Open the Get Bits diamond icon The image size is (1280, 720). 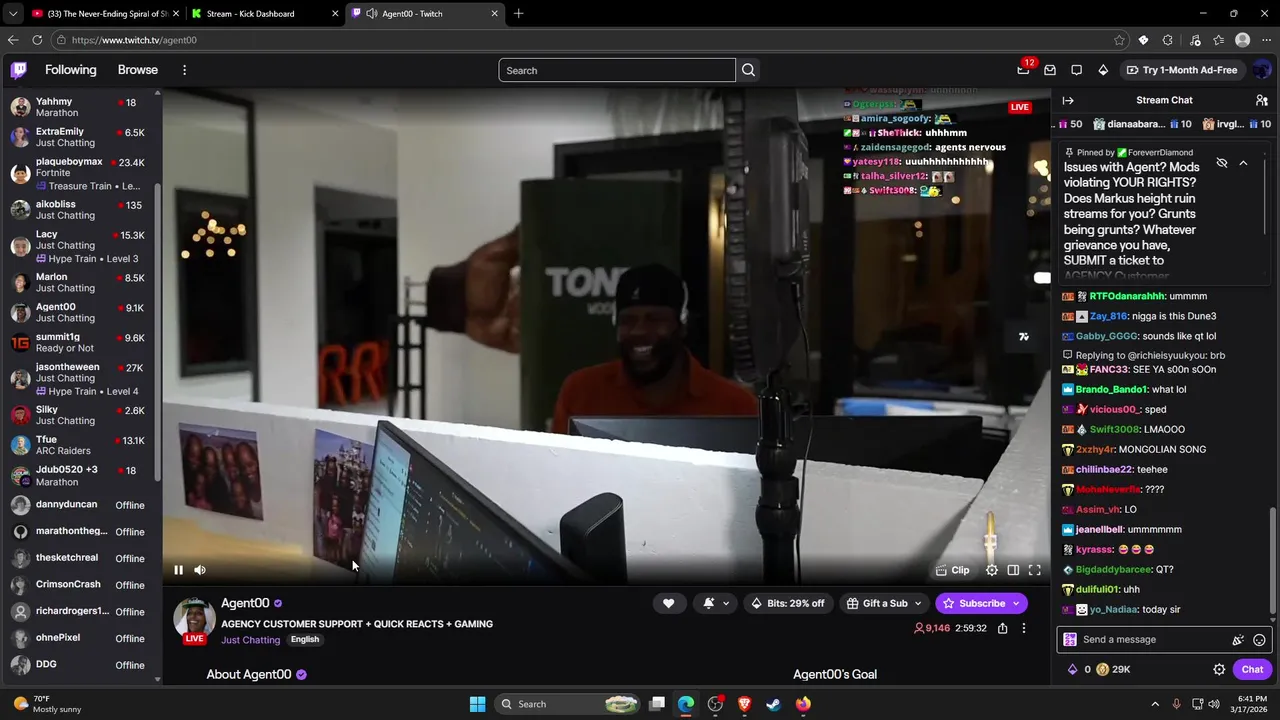[x=1103, y=70]
